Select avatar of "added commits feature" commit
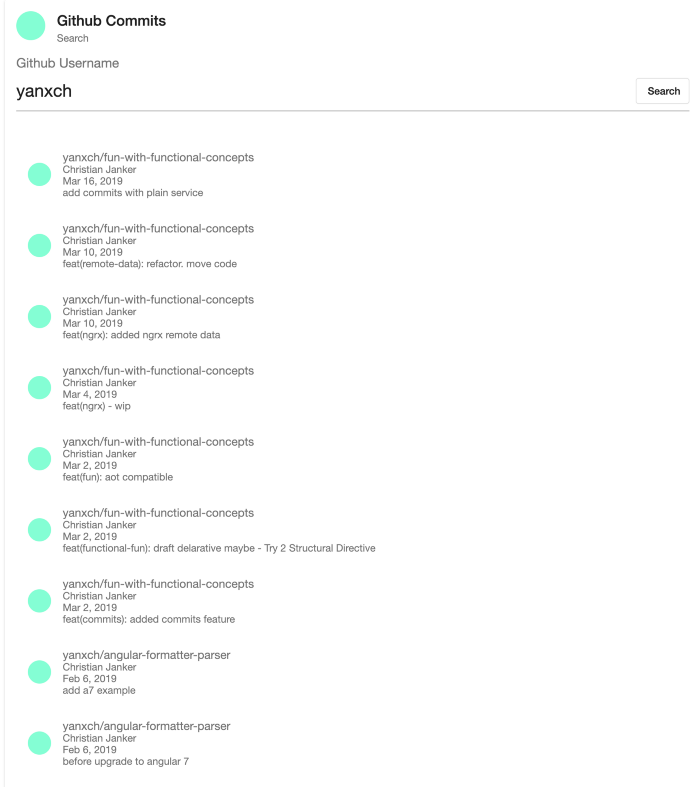This screenshot has width=700, height=787. coord(40,601)
